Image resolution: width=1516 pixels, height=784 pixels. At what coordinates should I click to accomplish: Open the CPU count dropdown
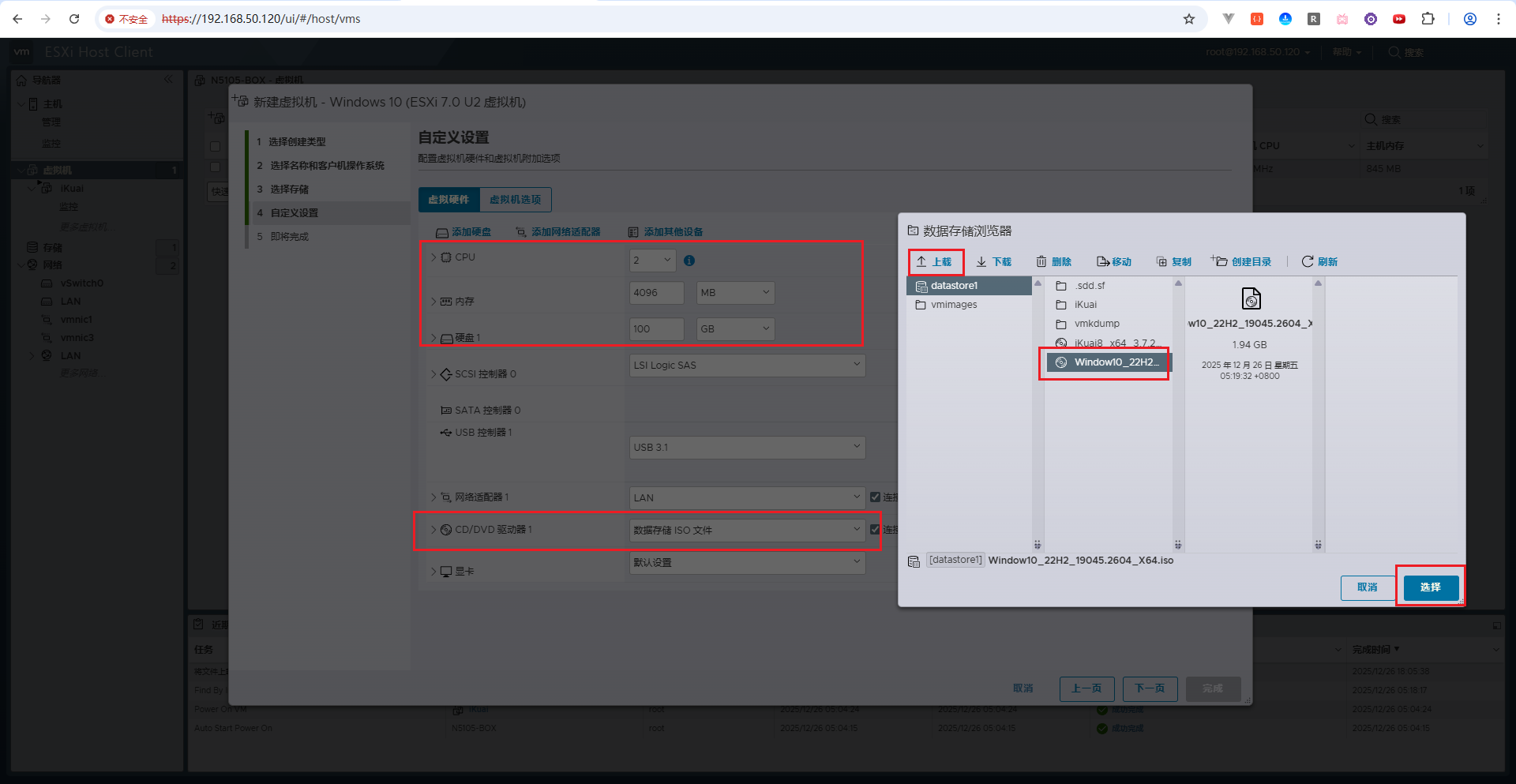point(652,261)
